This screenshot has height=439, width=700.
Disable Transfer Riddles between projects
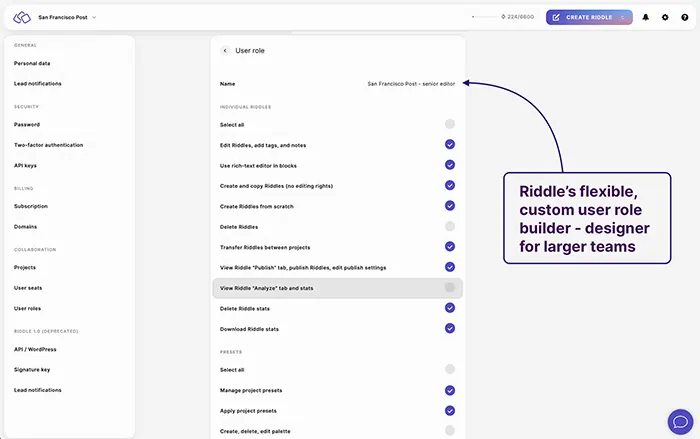[x=450, y=247]
